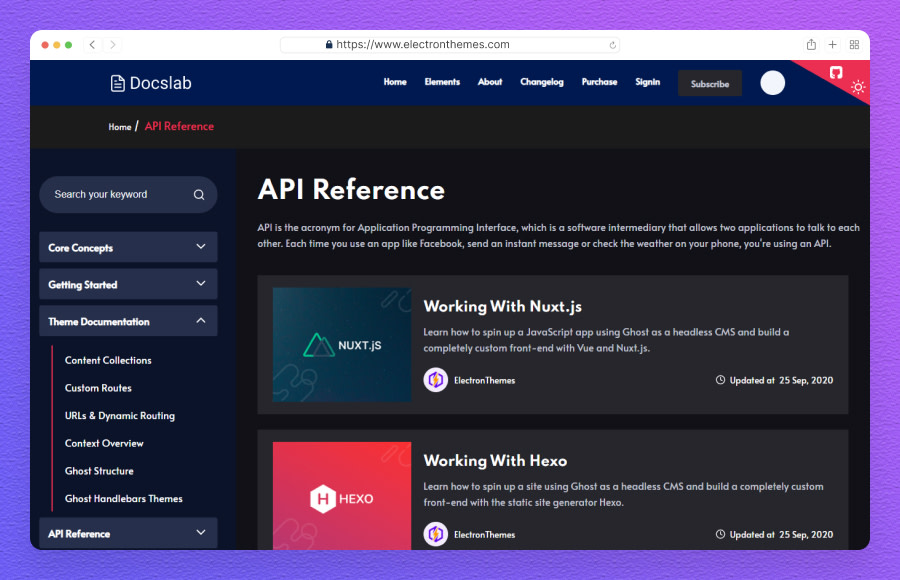Viewport: 900px width, 580px height.
Task: Open Context Overview sidebar link
Action: [104, 443]
